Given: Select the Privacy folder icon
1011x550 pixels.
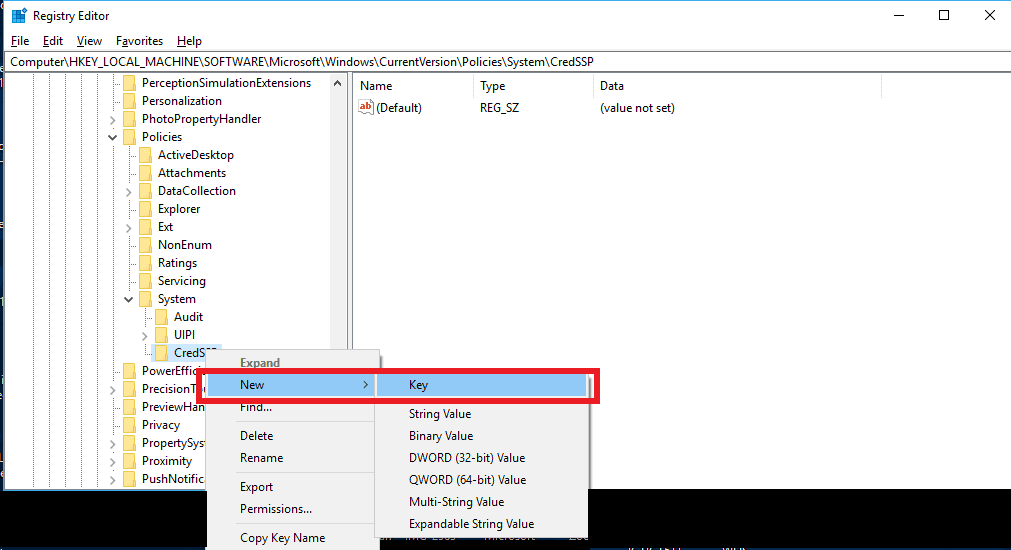Looking at the screenshot, I should [130, 426].
